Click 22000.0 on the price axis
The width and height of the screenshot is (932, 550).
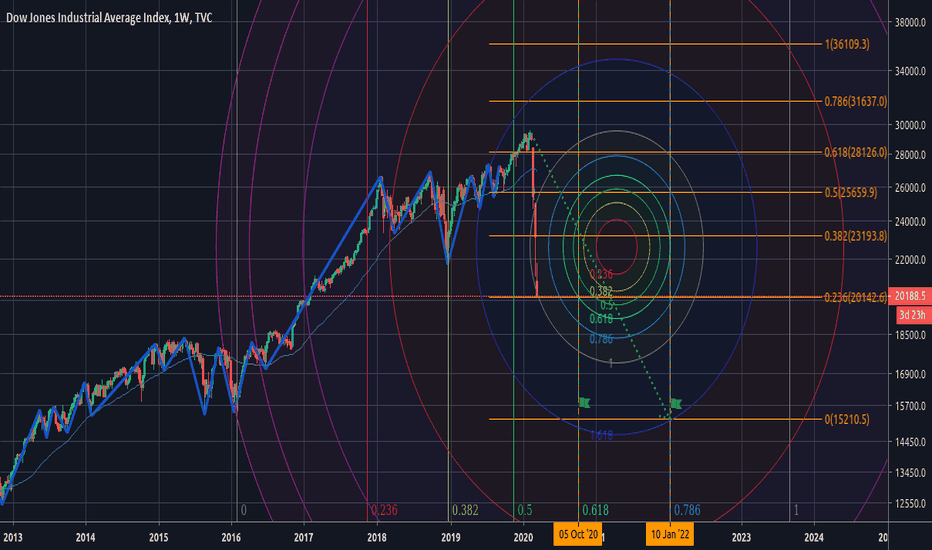click(x=910, y=260)
